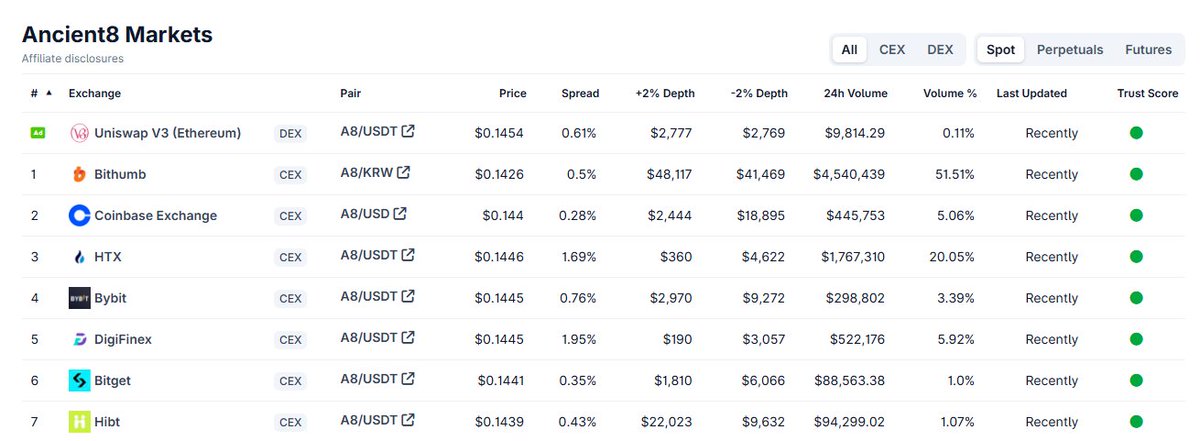Click the DigiFinex logo icon
The width and height of the screenshot is (1200, 441).
pyautogui.click(x=79, y=339)
